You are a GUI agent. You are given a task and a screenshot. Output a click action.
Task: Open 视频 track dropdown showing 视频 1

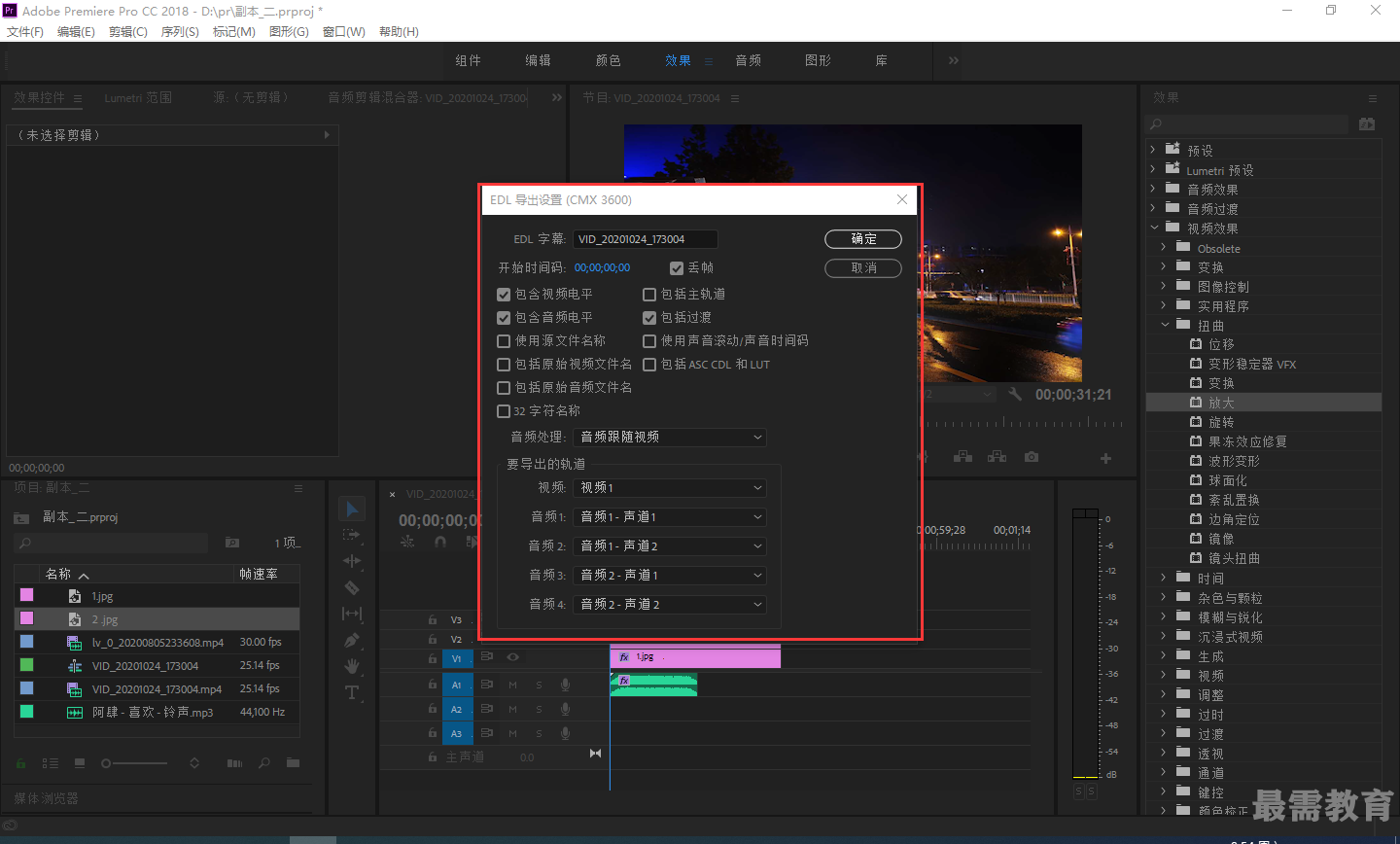pyautogui.click(x=670, y=488)
